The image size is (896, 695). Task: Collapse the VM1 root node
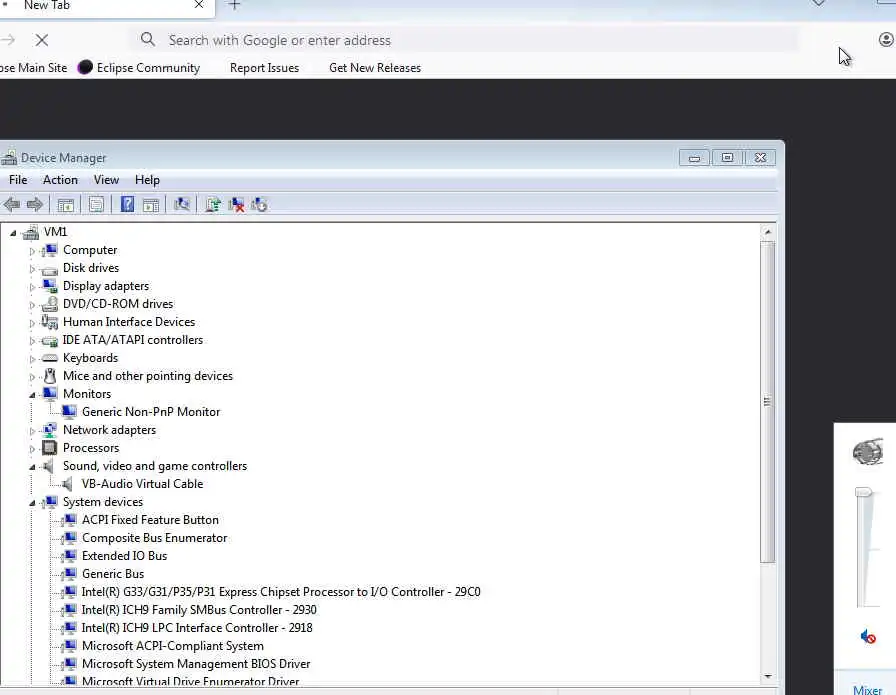click(13, 233)
